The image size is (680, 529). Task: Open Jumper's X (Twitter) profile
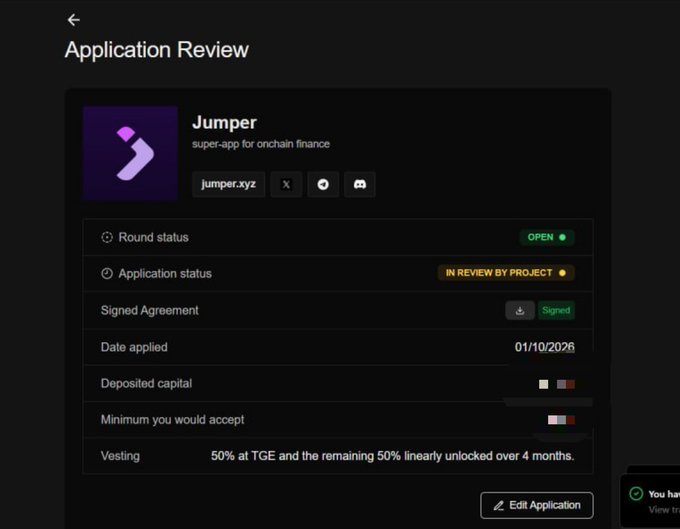click(286, 184)
